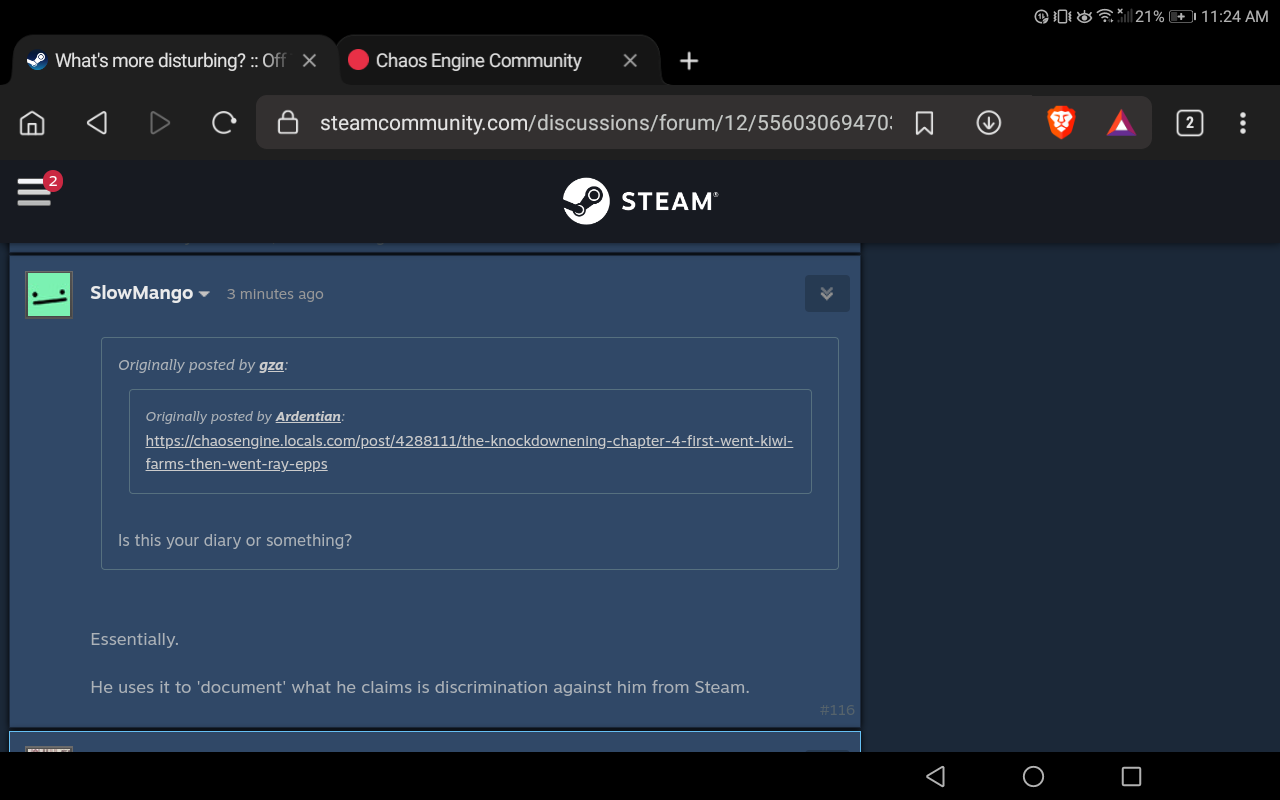Click the "3 minutes ago" timestamp
The width and height of the screenshot is (1280, 800).
tap(275, 294)
